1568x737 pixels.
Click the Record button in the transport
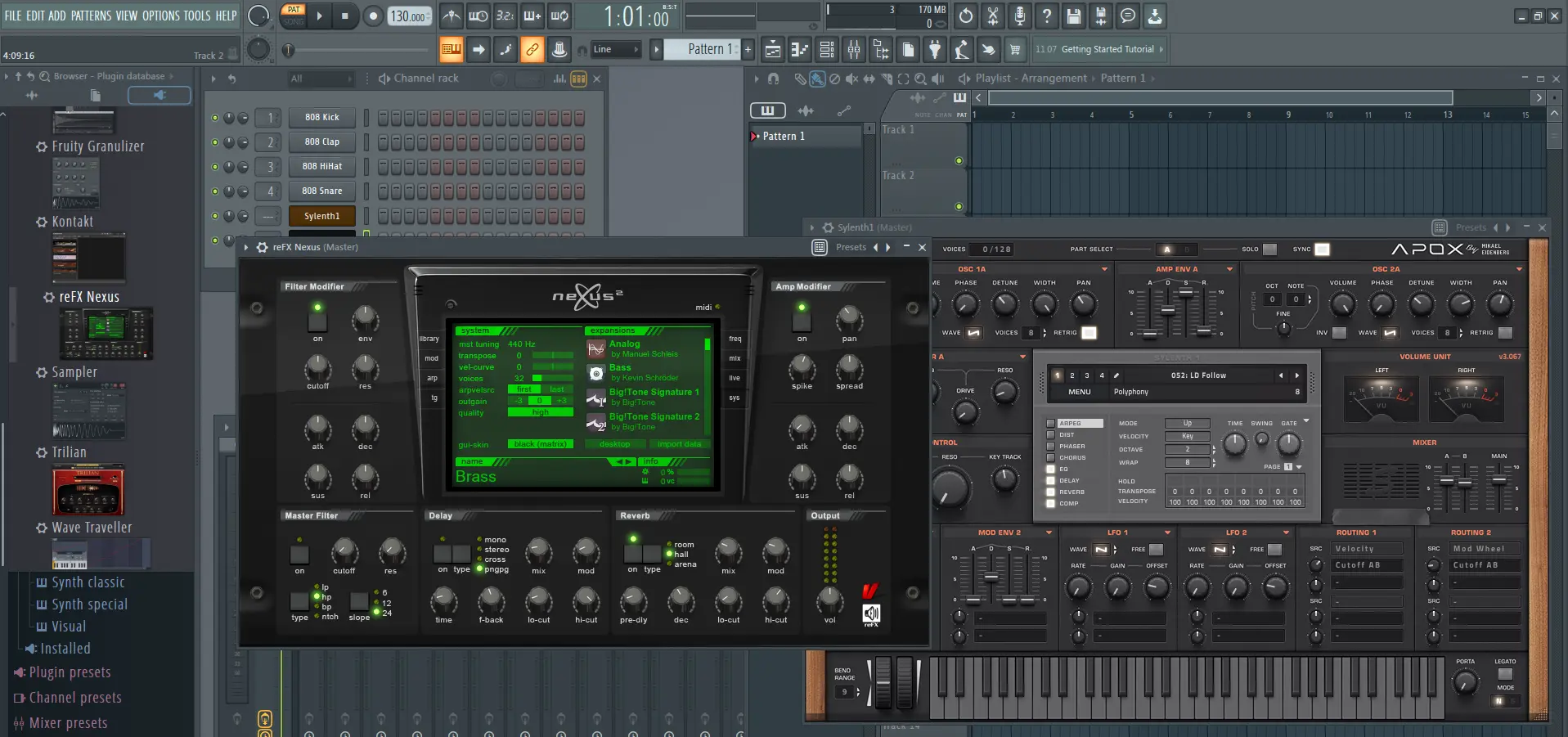click(x=373, y=16)
